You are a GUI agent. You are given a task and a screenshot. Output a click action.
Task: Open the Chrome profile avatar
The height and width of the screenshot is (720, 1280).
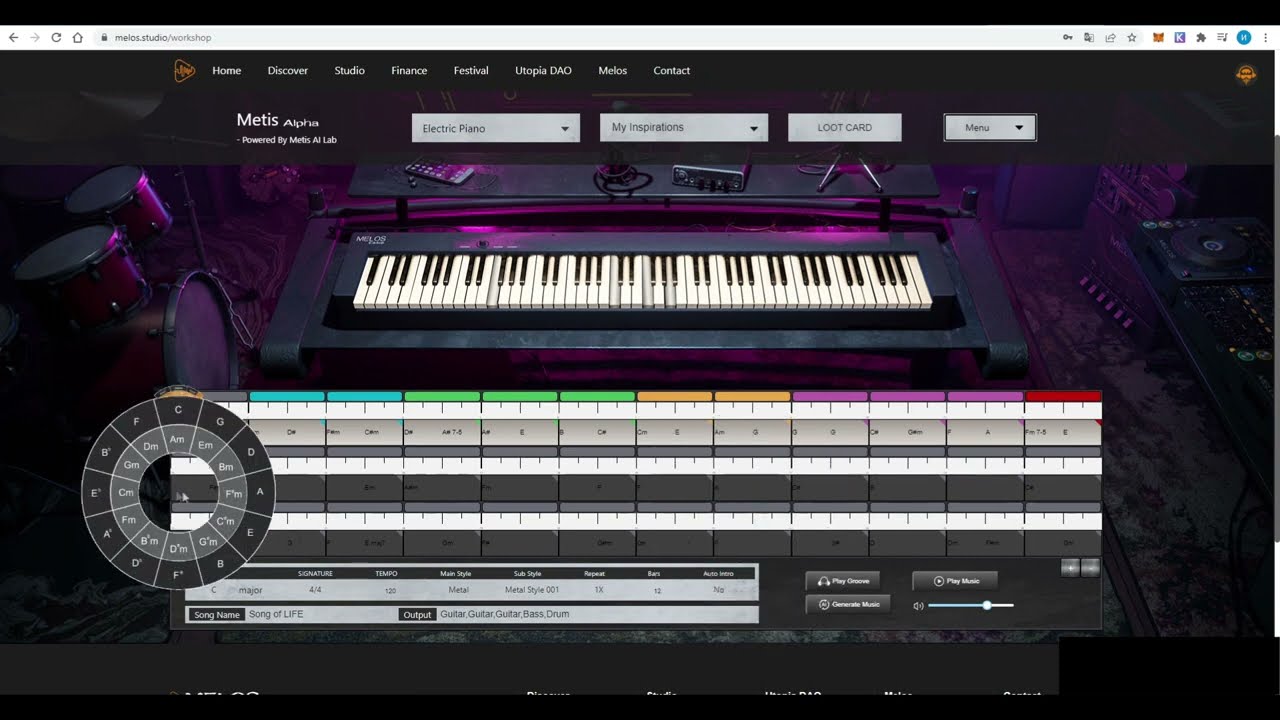pos(1244,37)
